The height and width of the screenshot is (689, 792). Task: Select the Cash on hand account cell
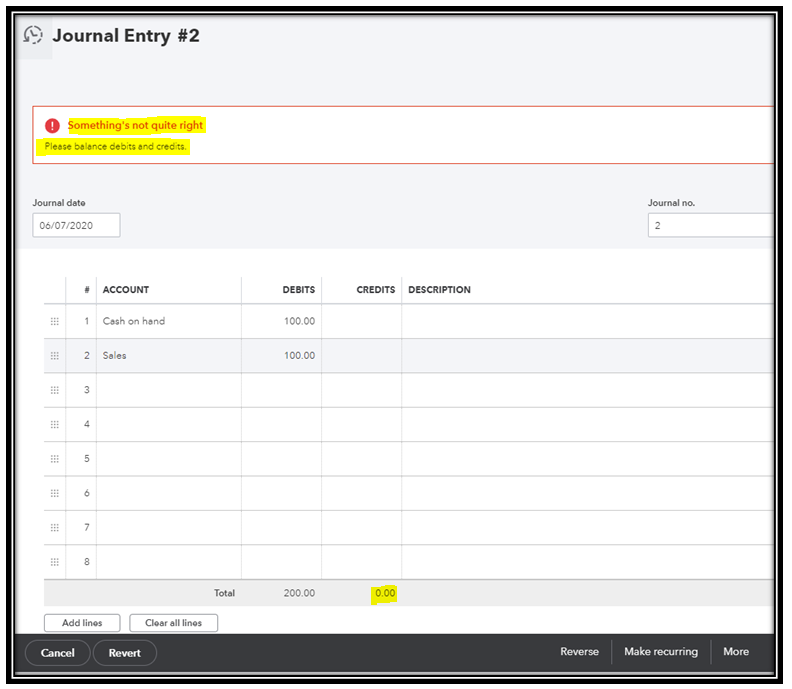[x=169, y=321]
